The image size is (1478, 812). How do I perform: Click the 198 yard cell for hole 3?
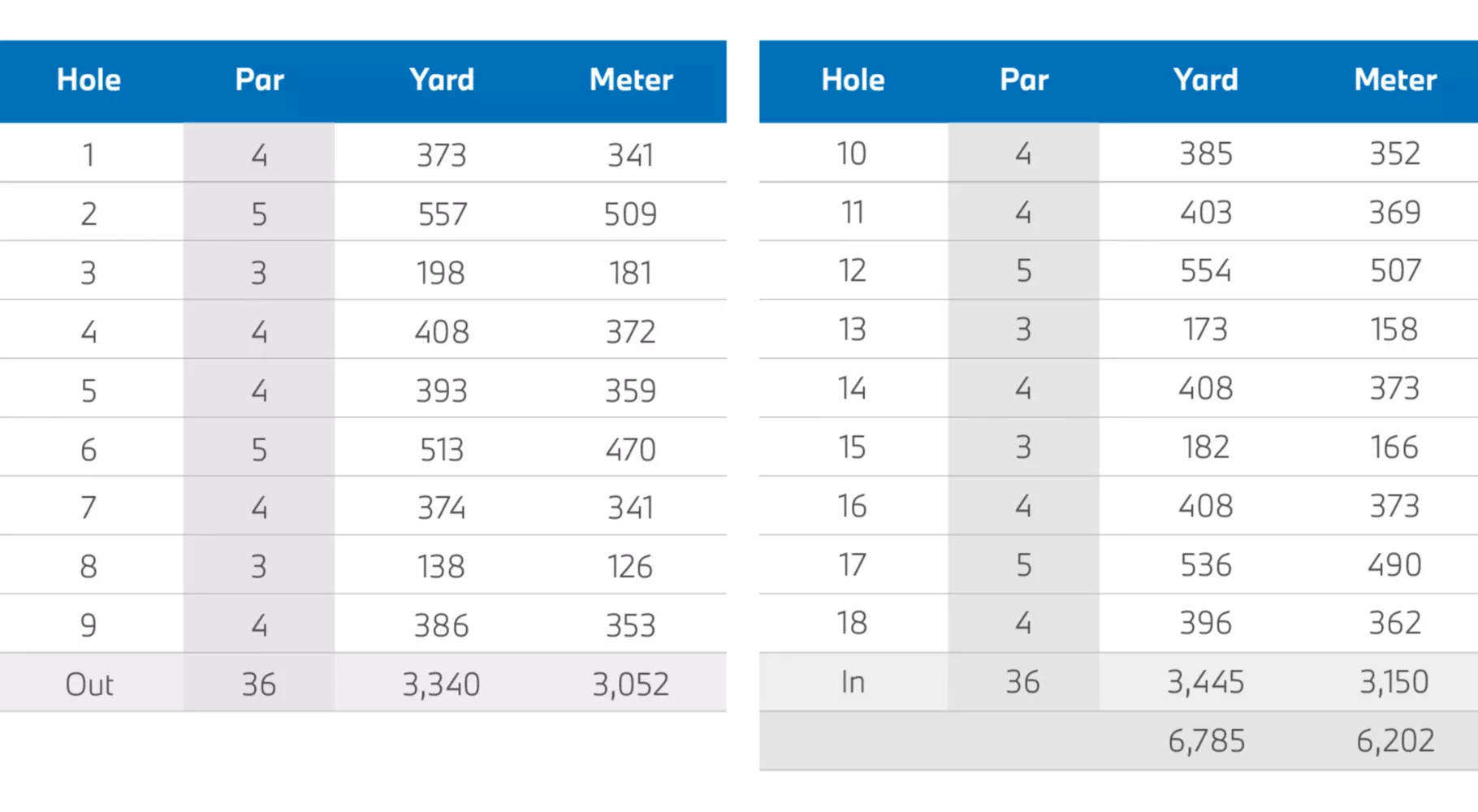tap(441, 273)
